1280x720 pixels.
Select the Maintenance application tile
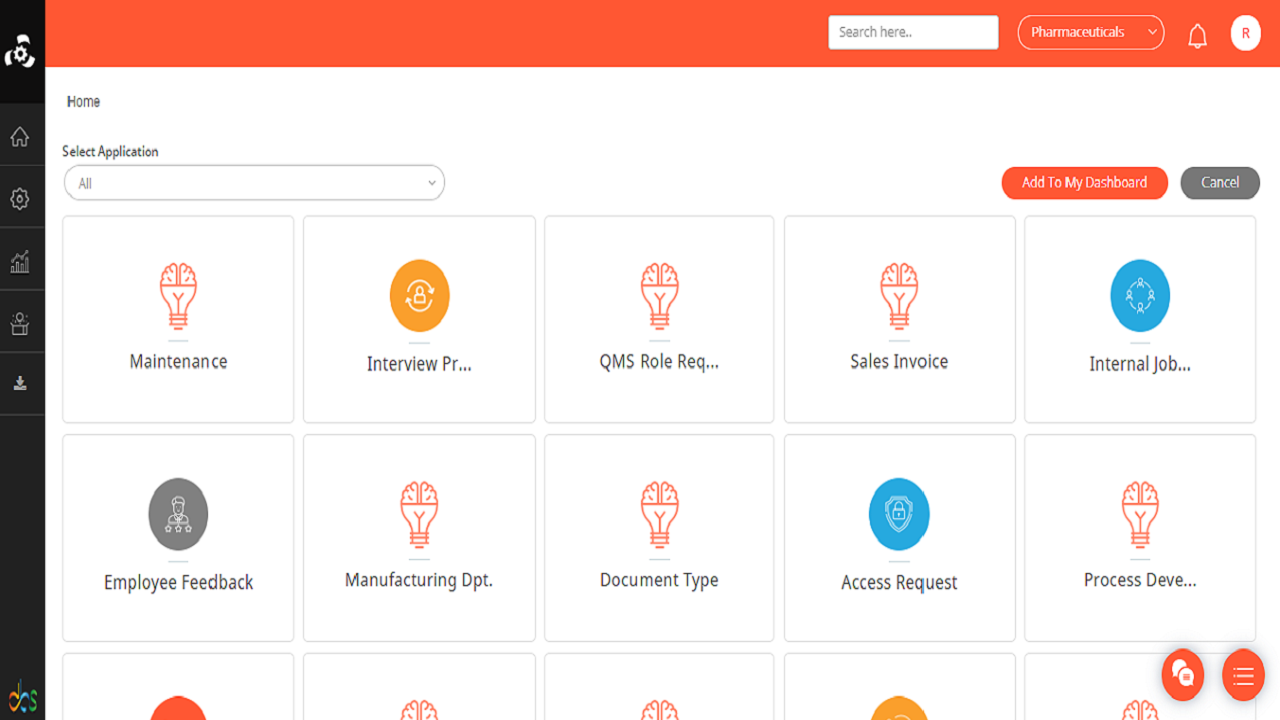point(178,319)
